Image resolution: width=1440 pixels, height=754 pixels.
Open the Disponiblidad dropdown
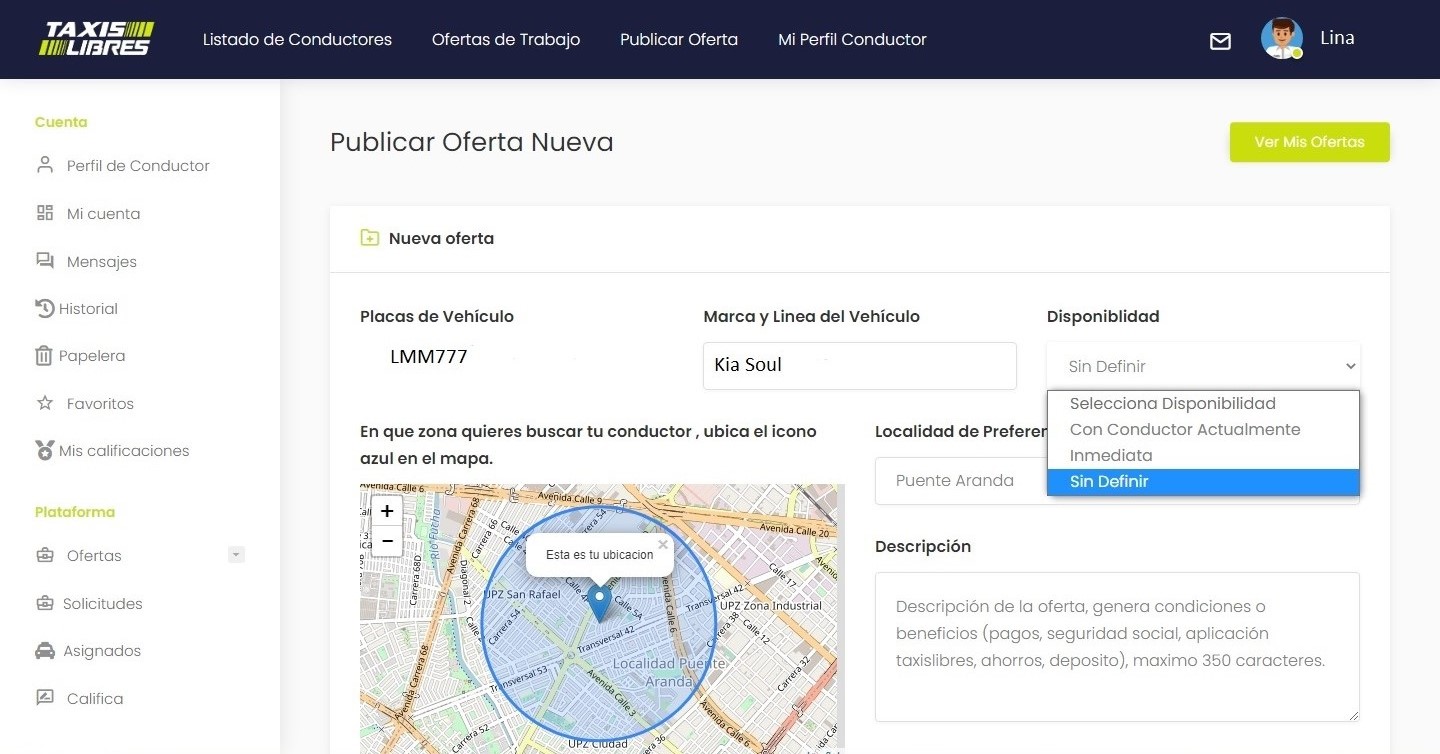[x=1203, y=366]
